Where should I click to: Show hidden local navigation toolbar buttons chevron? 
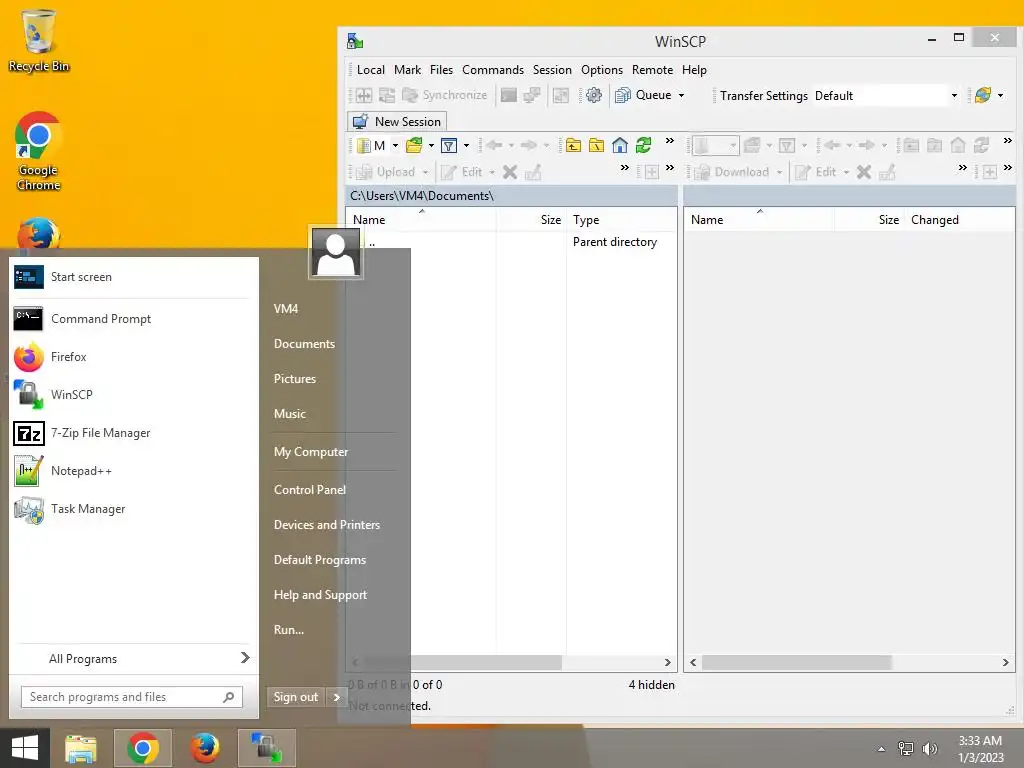pyautogui.click(x=669, y=141)
